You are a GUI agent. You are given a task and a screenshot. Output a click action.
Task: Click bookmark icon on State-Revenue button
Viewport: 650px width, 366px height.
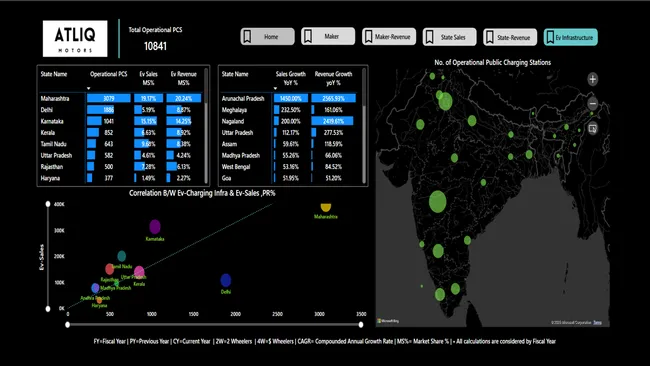click(490, 37)
